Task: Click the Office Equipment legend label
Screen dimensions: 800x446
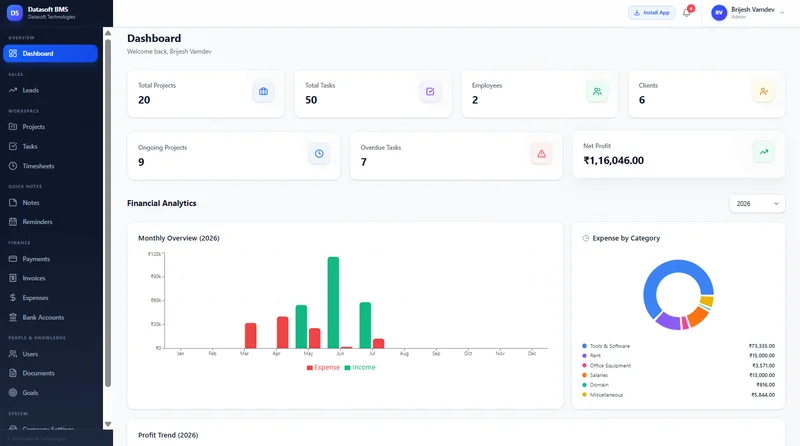Action: tap(610, 365)
